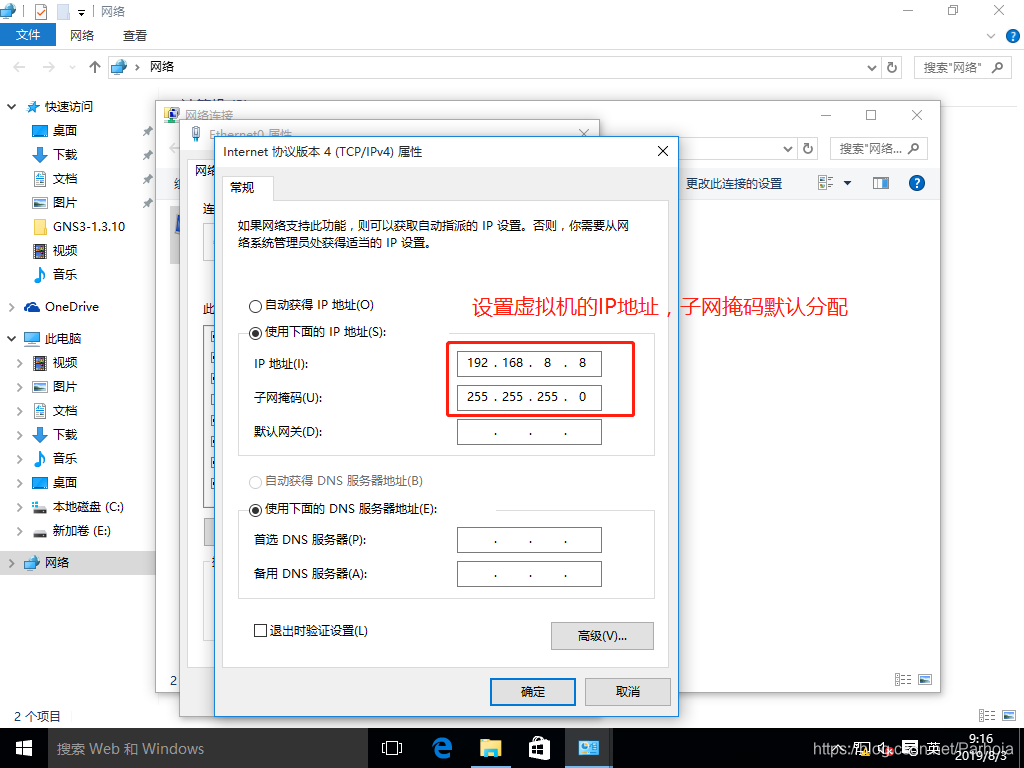The image size is (1024, 768).
Task: Launch Microsoft Edge from taskbar
Action: 442,748
